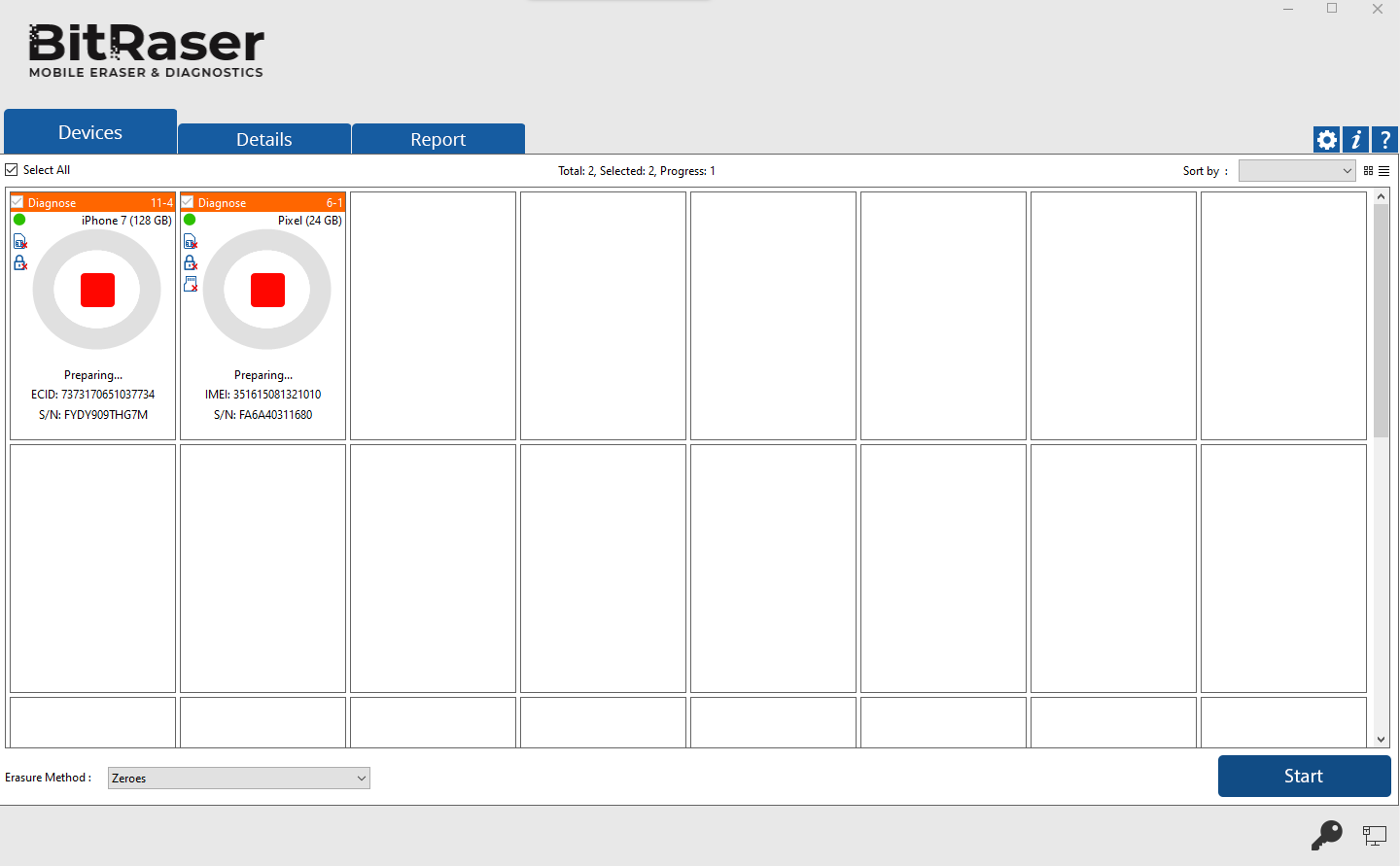Viewport: 1400px width, 866px height.
Task: Click the 'IMEI: 351615081321010' text
Action: [262, 395]
